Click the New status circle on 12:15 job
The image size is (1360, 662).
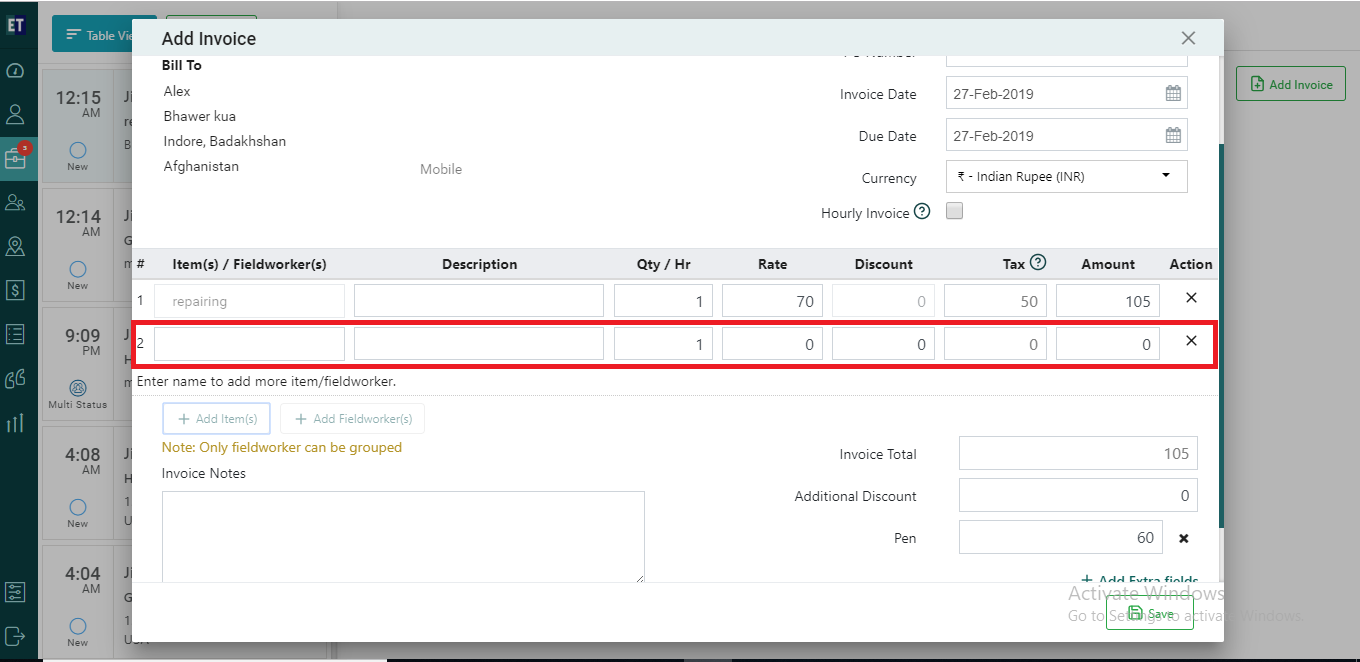point(78,149)
